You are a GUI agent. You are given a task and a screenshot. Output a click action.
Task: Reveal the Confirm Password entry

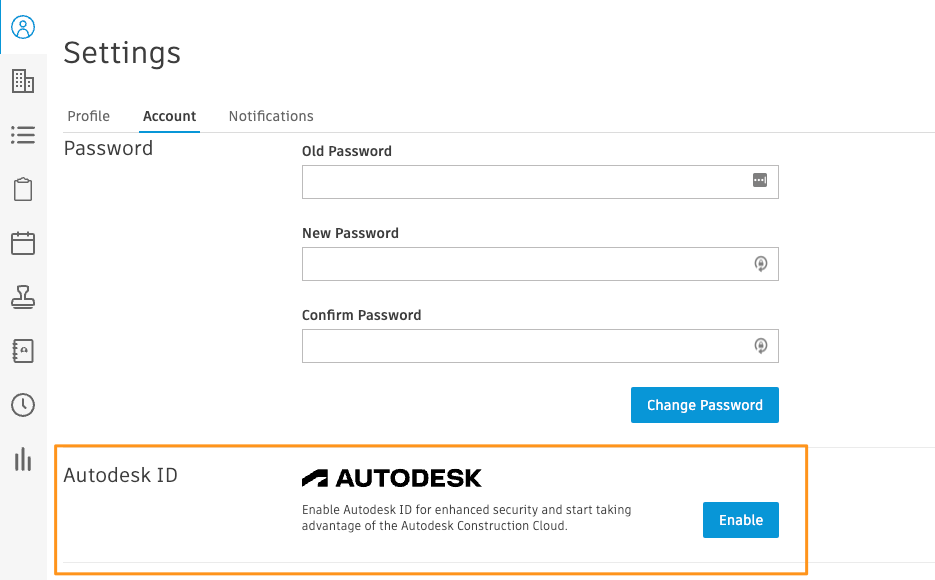(x=761, y=345)
